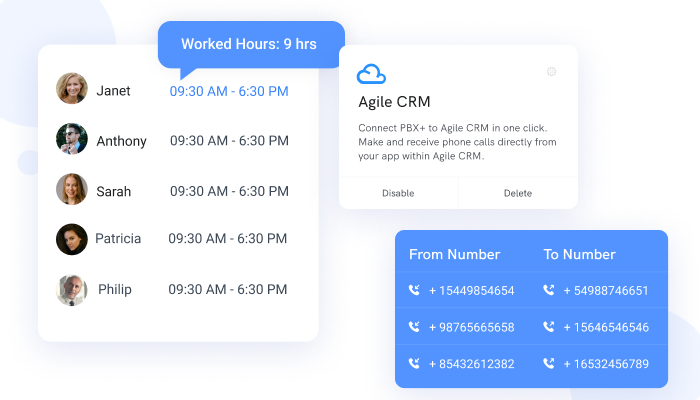
Task: Click Anthony's profile avatar
Action: click(72, 139)
